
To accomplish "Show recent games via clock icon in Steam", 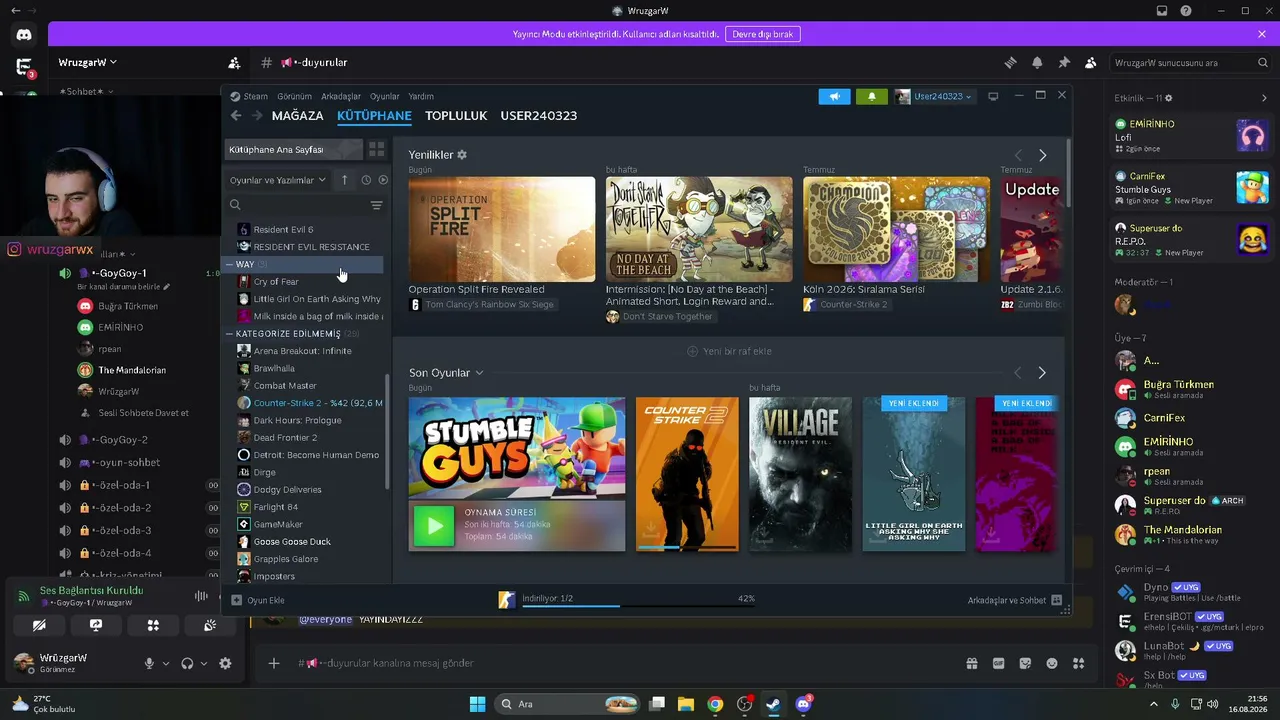I will coord(366,180).
